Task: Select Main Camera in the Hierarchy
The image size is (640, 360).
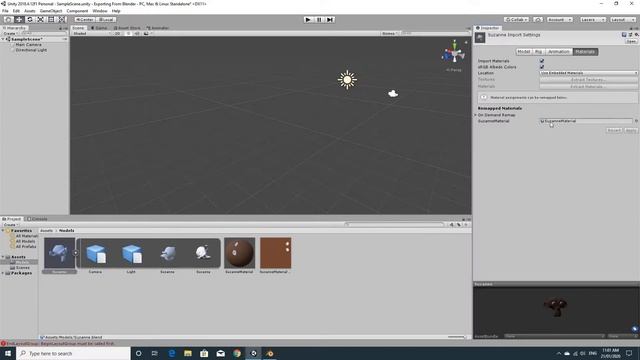Action: click(29, 44)
